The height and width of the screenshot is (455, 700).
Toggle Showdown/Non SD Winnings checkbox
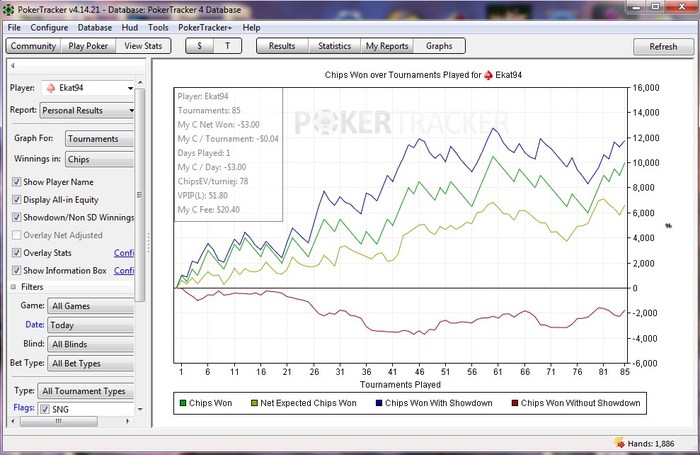click(x=17, y=217)
